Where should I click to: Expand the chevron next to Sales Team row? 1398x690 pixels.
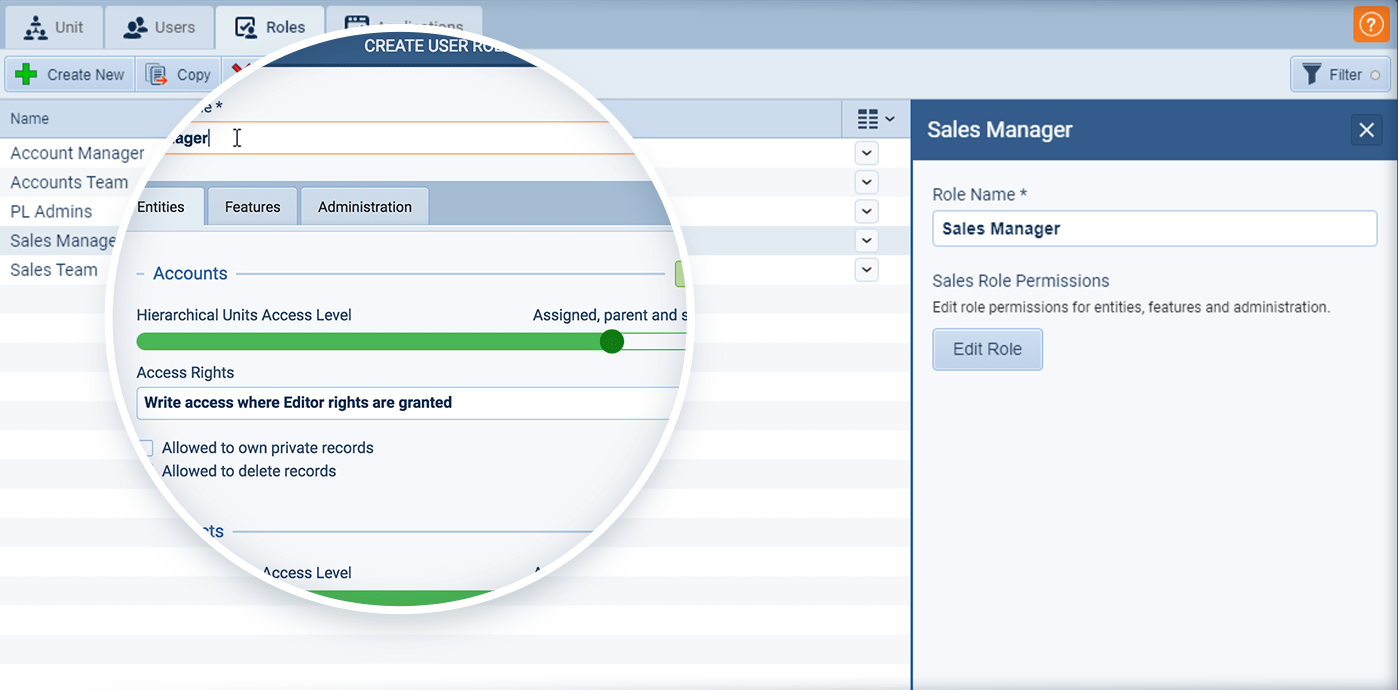click(x=866, y=270)
